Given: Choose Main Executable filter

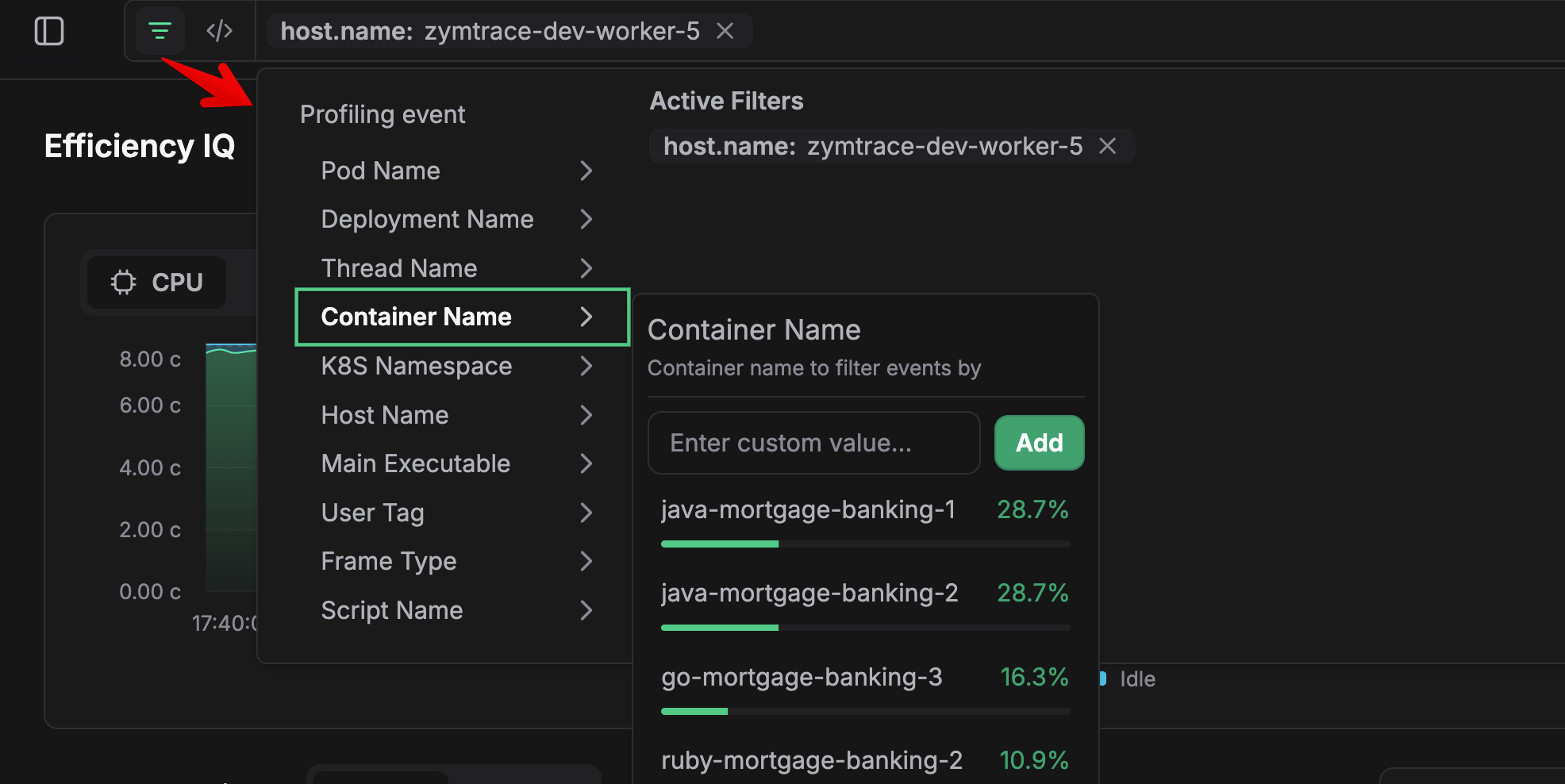Looking at the screenshot, I should [x=415, y=463].
